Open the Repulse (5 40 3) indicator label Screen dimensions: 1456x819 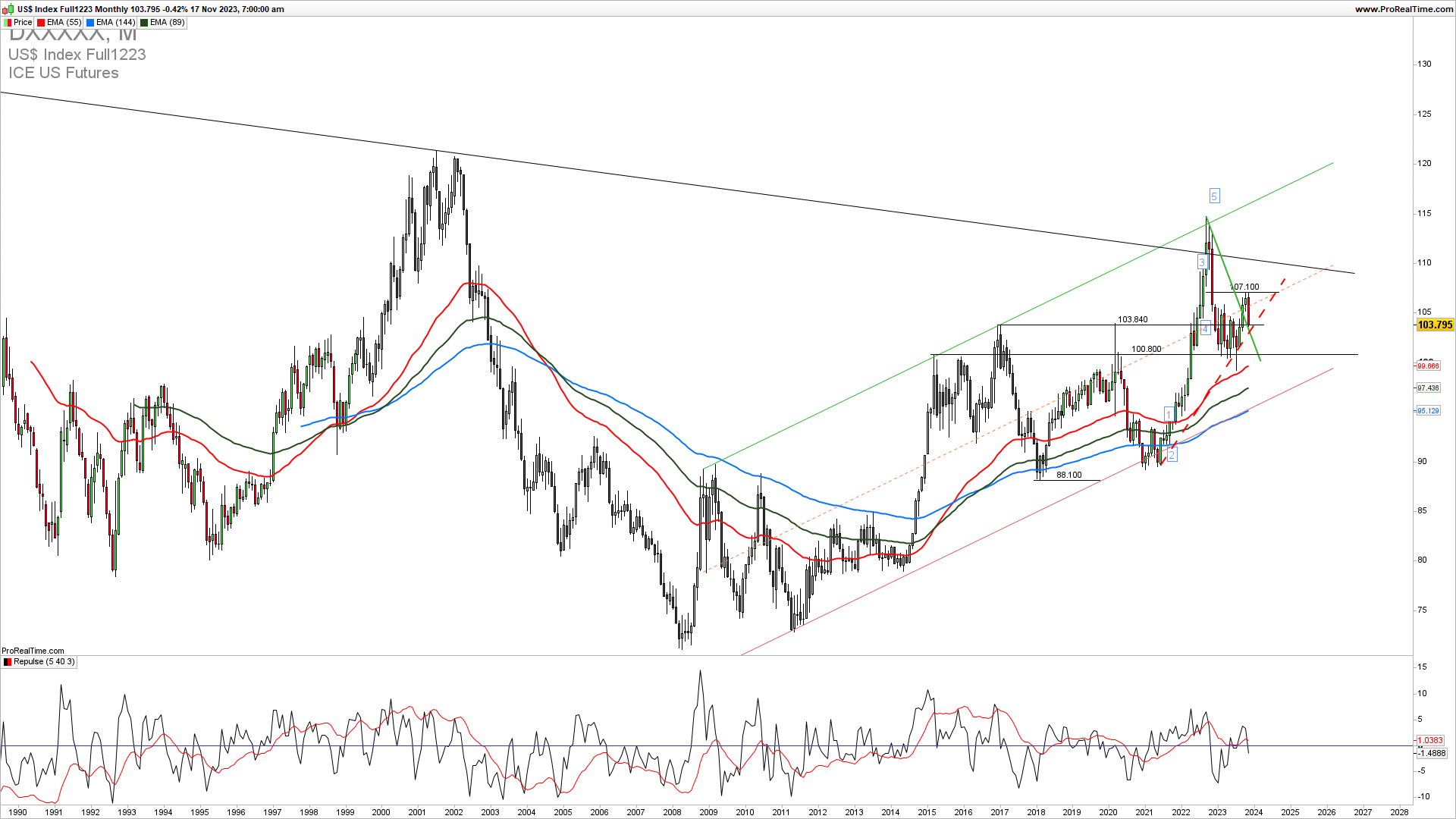(x=39, y=662)
